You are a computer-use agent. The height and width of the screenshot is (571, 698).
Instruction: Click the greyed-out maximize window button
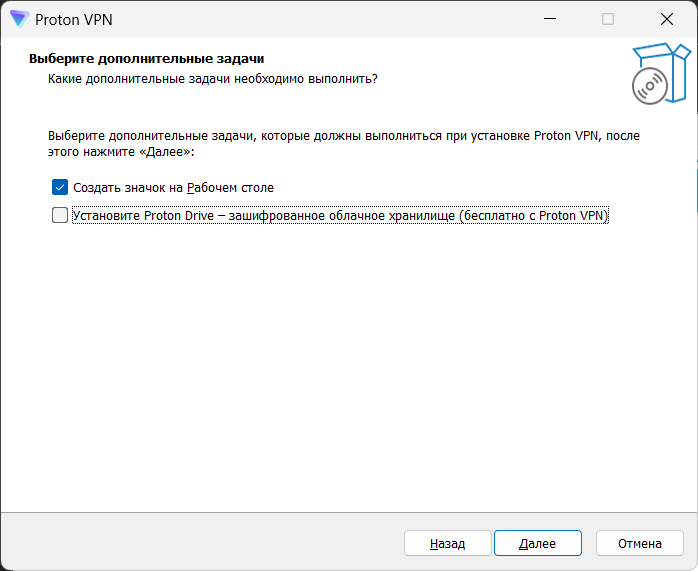(608, 18)
